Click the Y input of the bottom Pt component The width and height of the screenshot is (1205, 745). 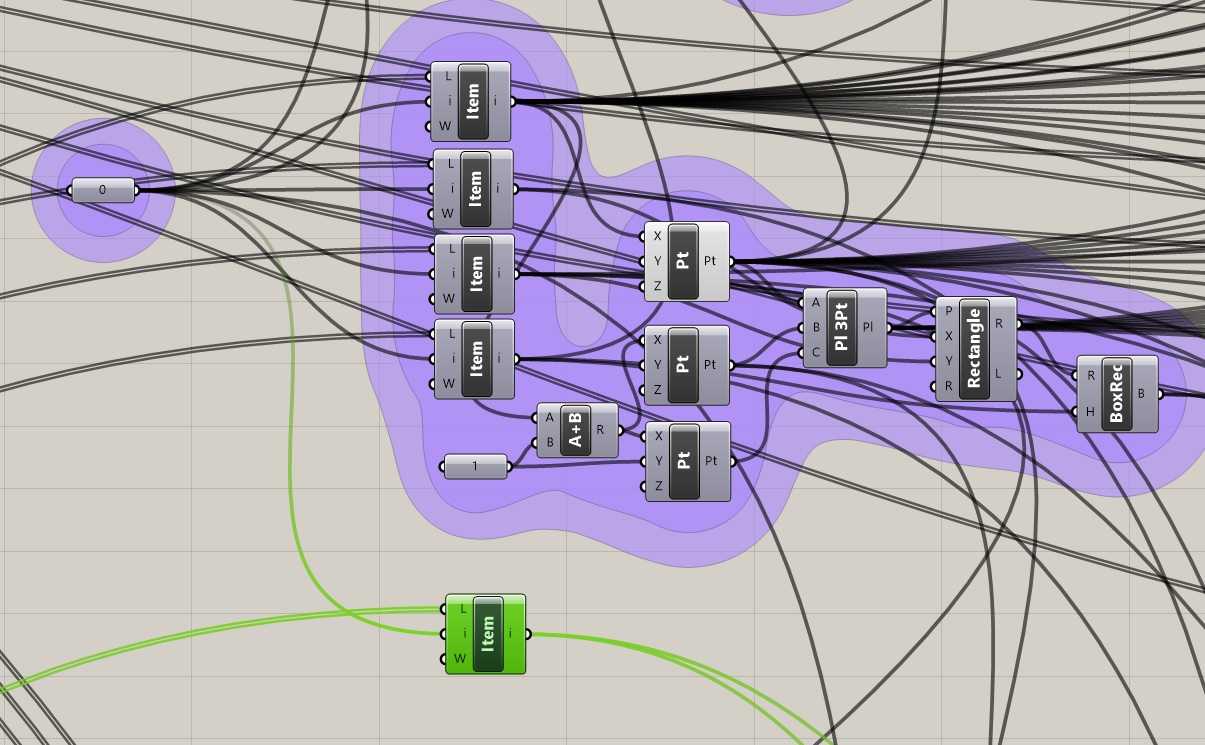pyautogui.click(x=658, y=461)
